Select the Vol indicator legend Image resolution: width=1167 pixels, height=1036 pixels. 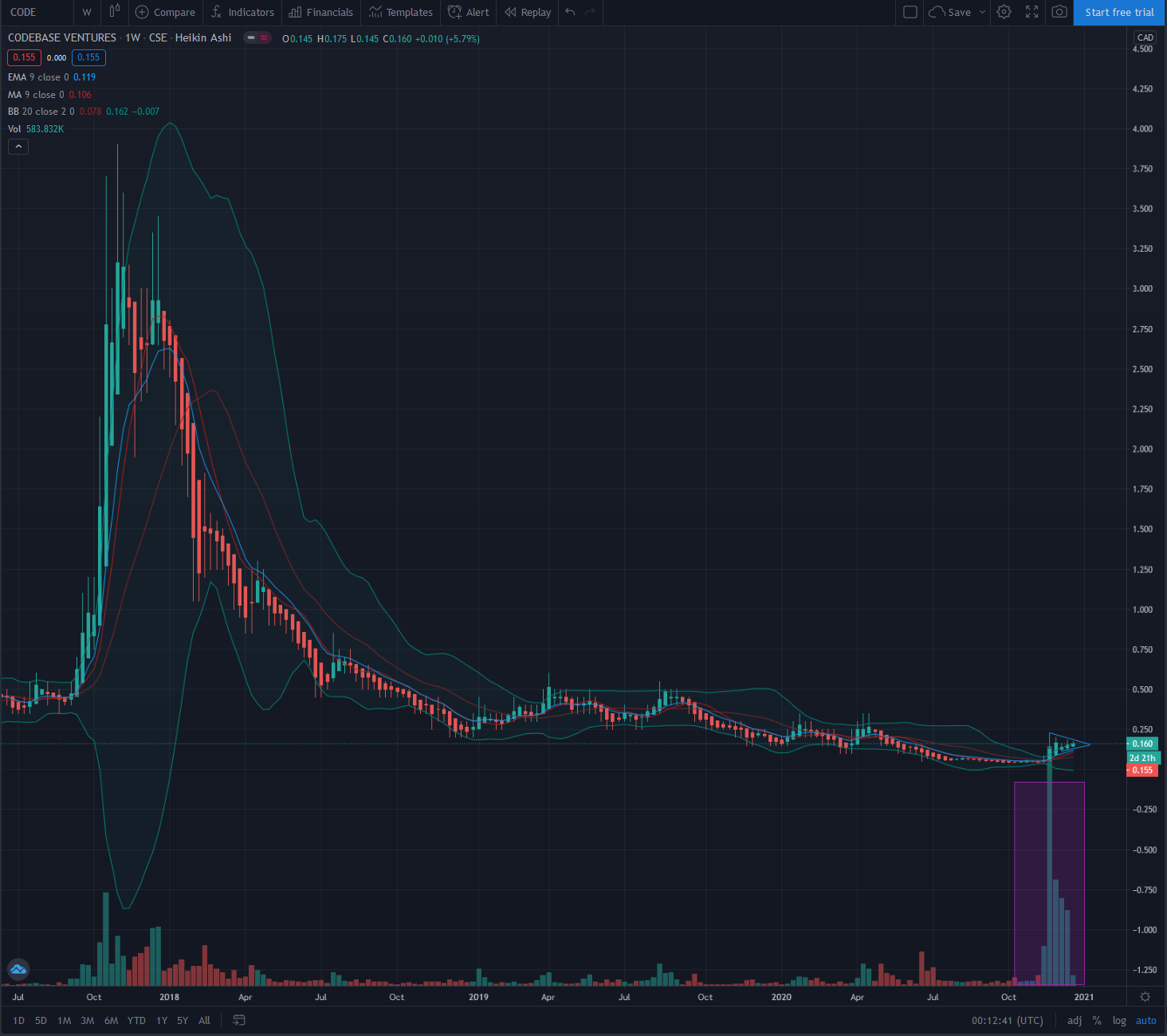[36, 129]
